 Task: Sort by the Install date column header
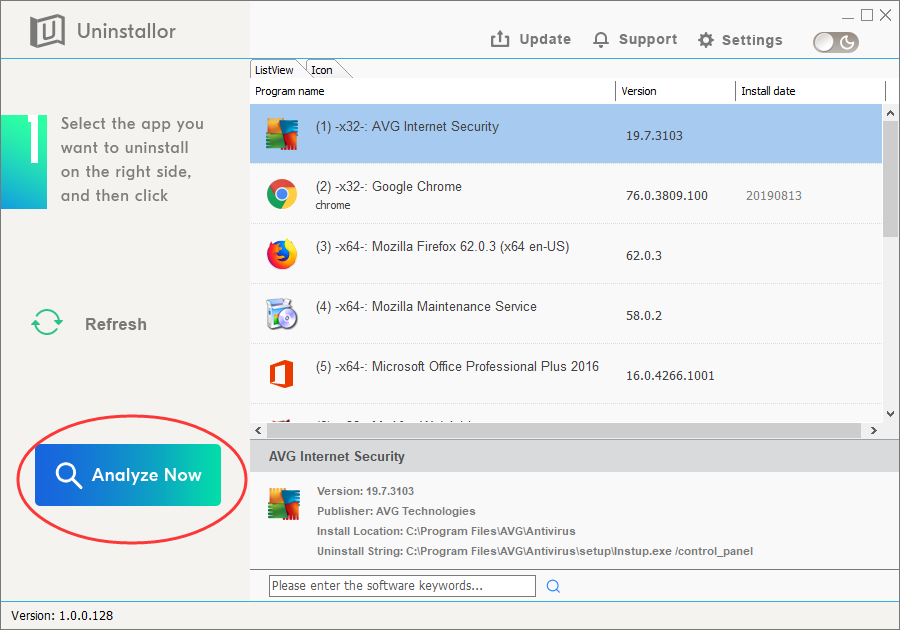pos(810,91)
